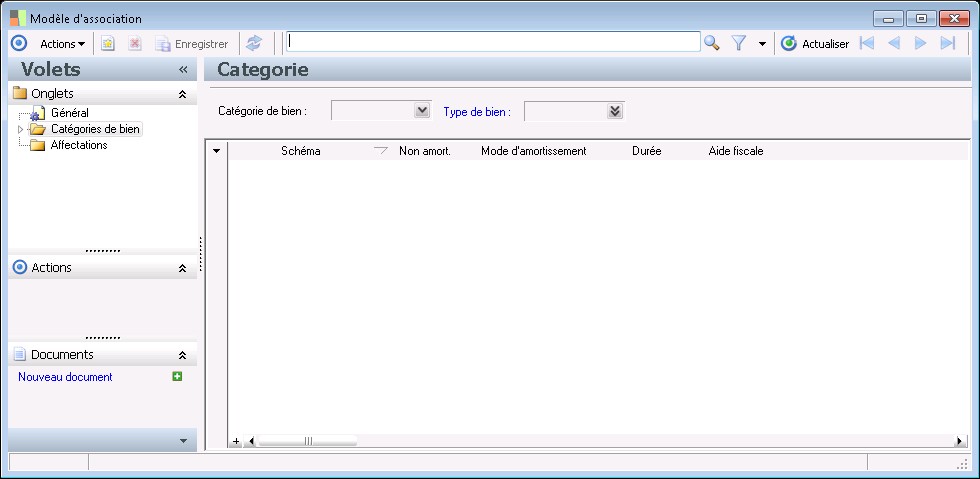
Task: Click the horizontal scrollbar thumb in grid
Action: coord(308,441)
